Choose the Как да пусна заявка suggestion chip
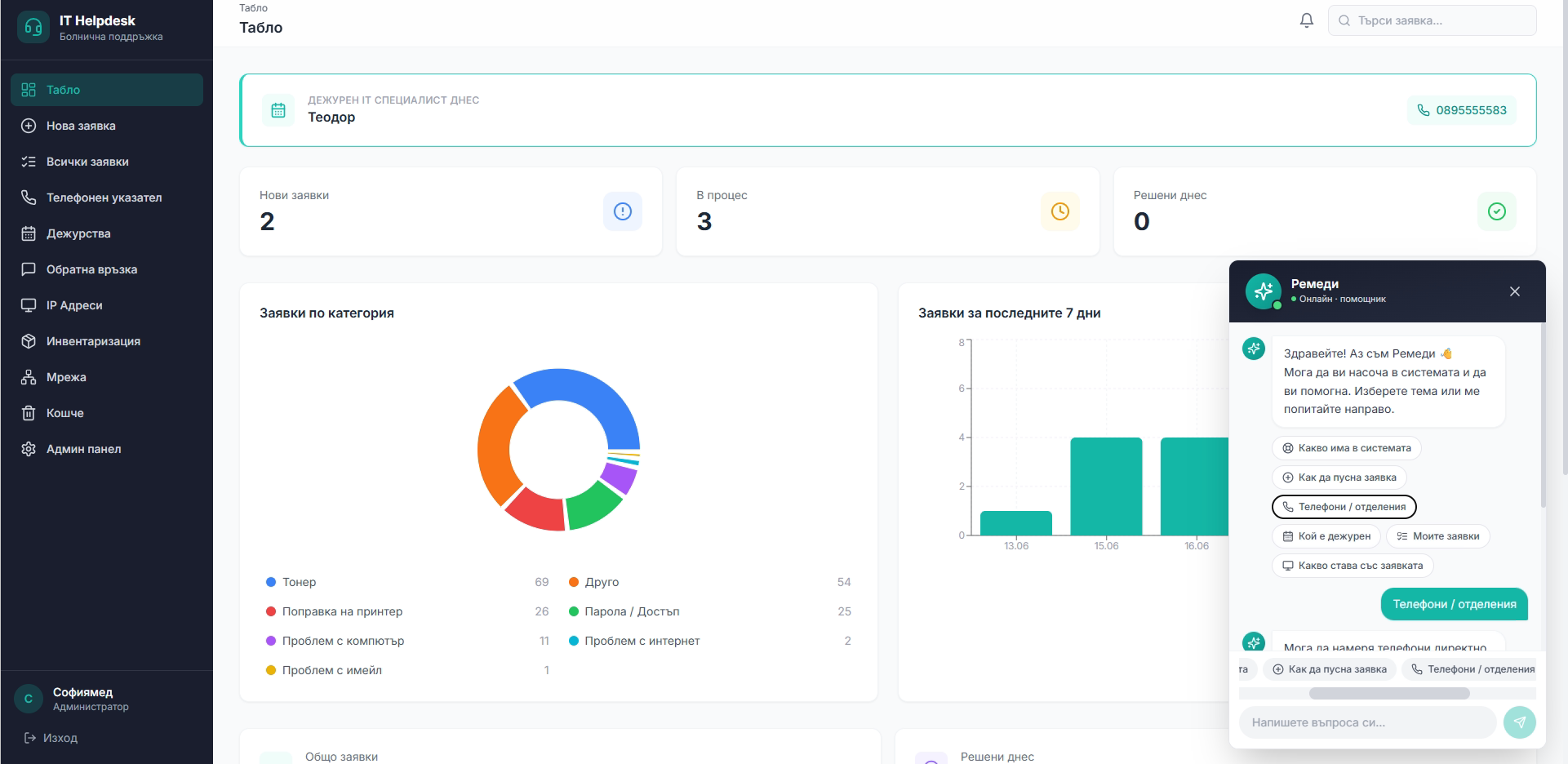1568x764 pixels. point(1339,477)
